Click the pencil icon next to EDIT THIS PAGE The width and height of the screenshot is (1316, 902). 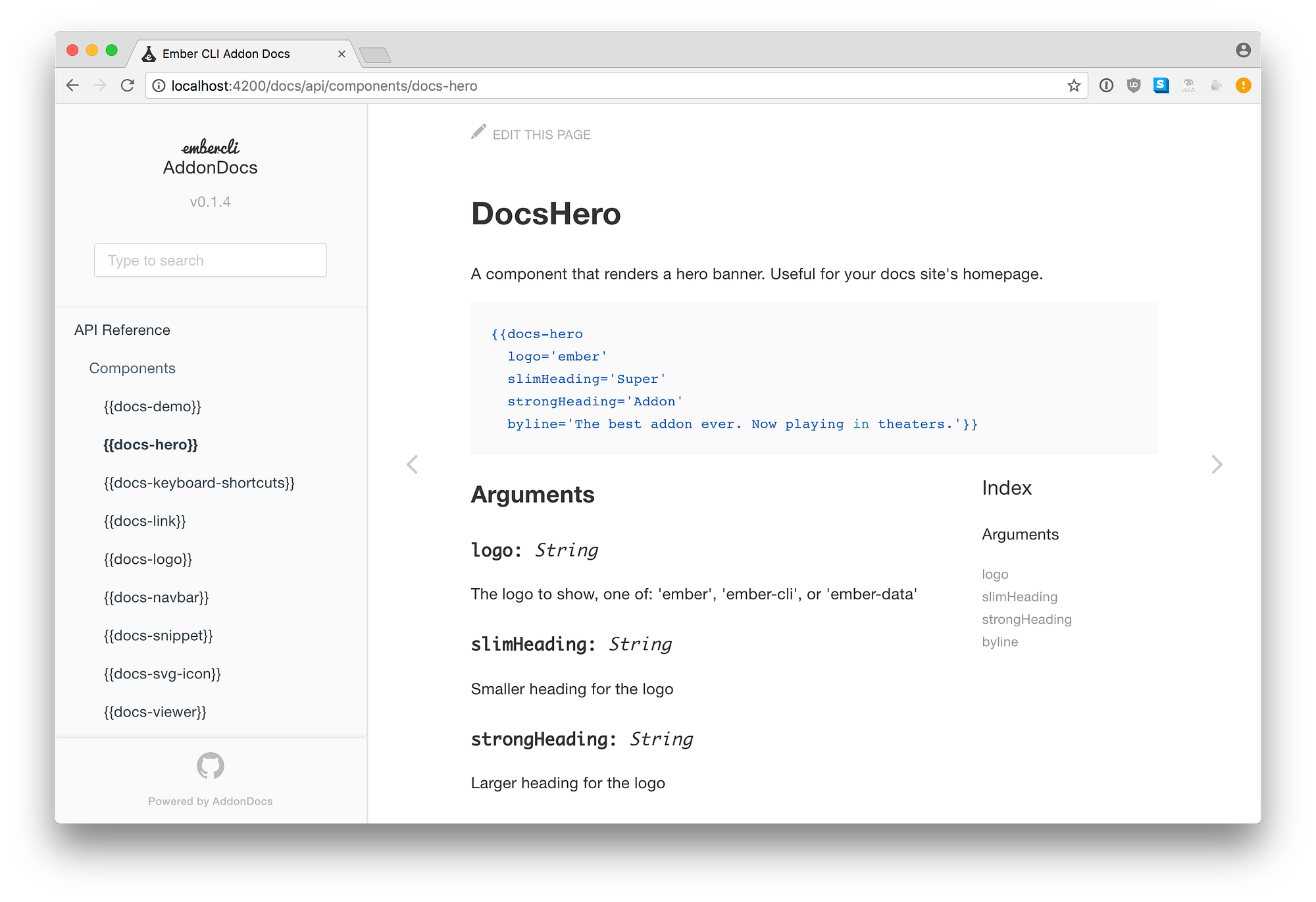click(x=479, y=132)
